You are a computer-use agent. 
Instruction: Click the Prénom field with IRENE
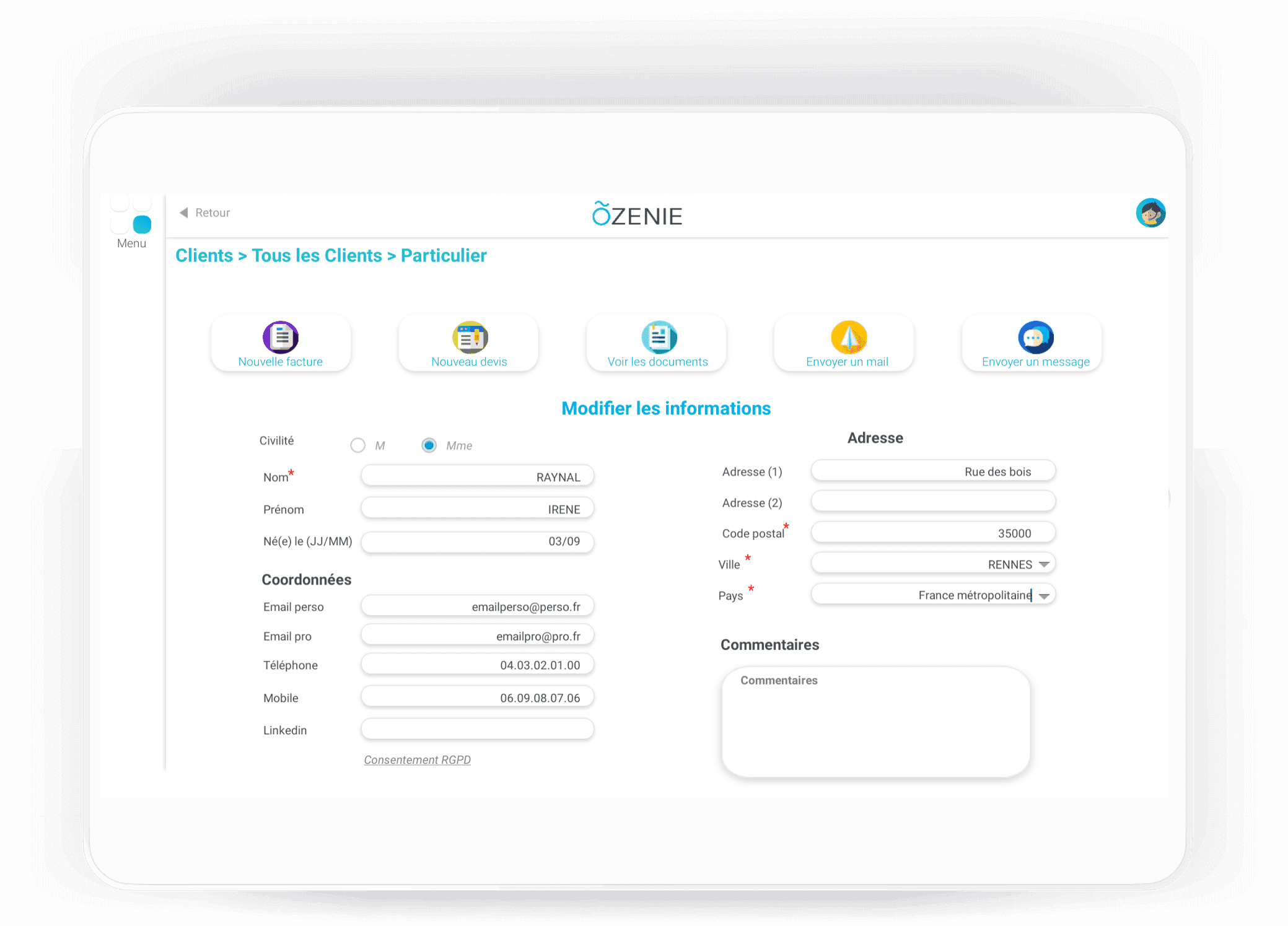tap(478, 509)
